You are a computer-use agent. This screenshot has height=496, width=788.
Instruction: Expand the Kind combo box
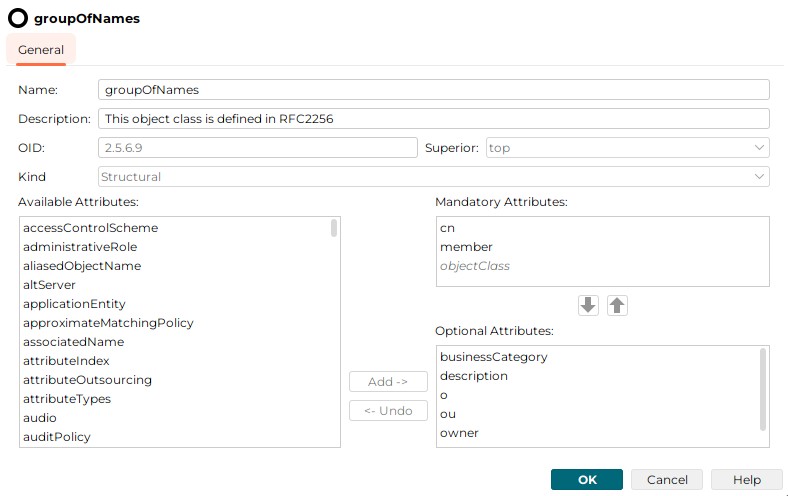[x=433, y=177]
